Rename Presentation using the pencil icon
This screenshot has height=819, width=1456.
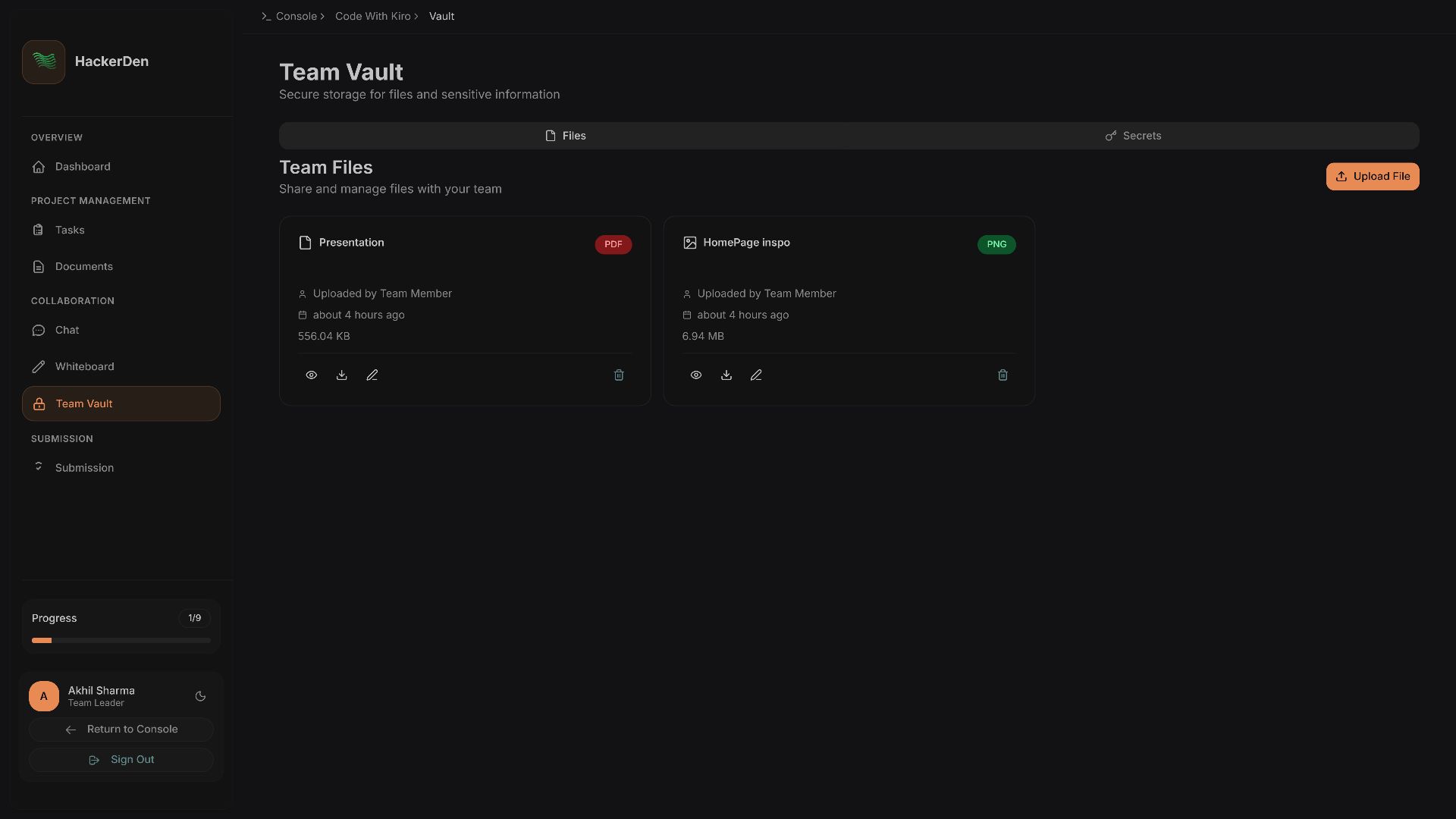pos(372,375)
